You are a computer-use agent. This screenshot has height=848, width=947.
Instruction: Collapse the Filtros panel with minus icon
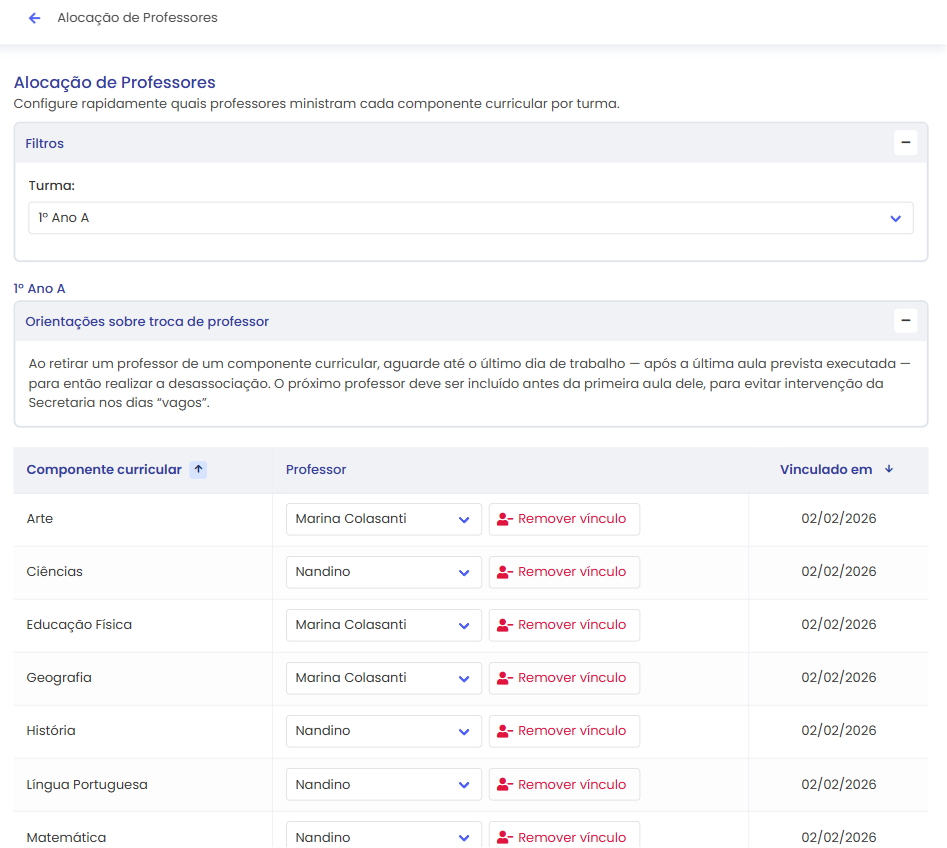(x=905, y=143)
